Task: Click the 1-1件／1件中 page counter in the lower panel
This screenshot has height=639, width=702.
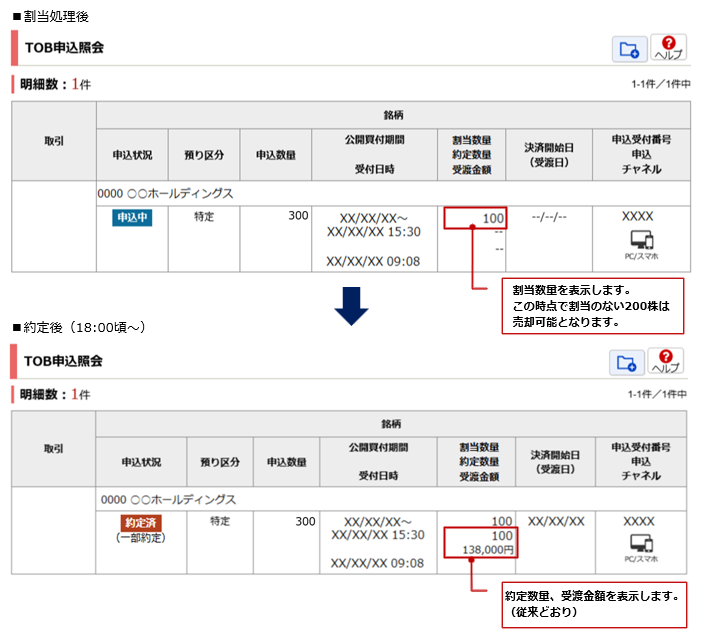Action: pyautogui.click(x=657, y=394)
